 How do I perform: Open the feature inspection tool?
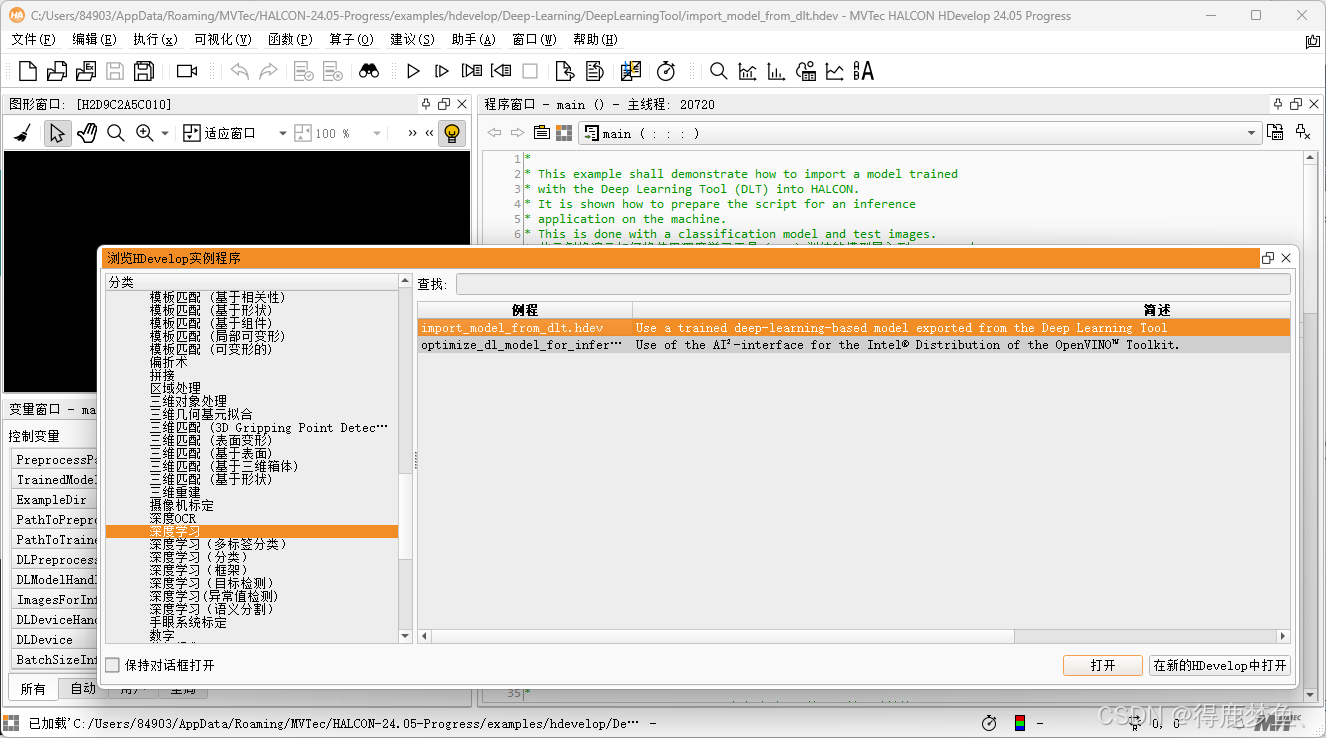pos(805,71)
